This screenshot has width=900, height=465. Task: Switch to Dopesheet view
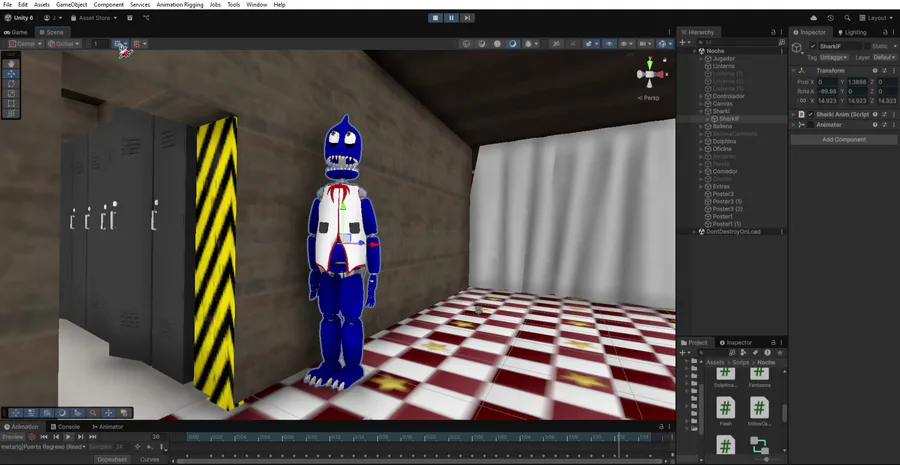(111, 459)
